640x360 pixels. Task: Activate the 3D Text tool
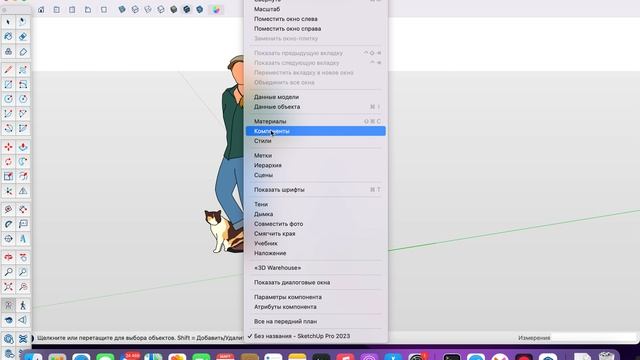[x=23, y=239]
